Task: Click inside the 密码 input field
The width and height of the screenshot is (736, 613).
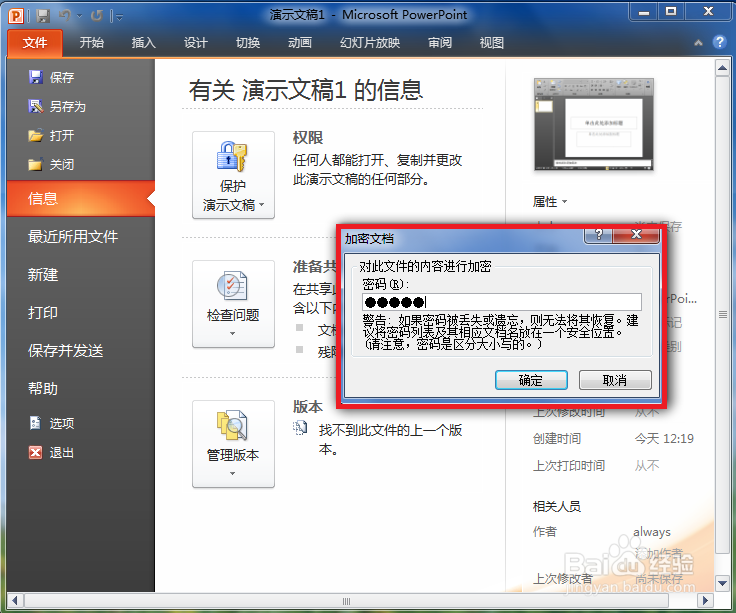Action: [501, 302]
